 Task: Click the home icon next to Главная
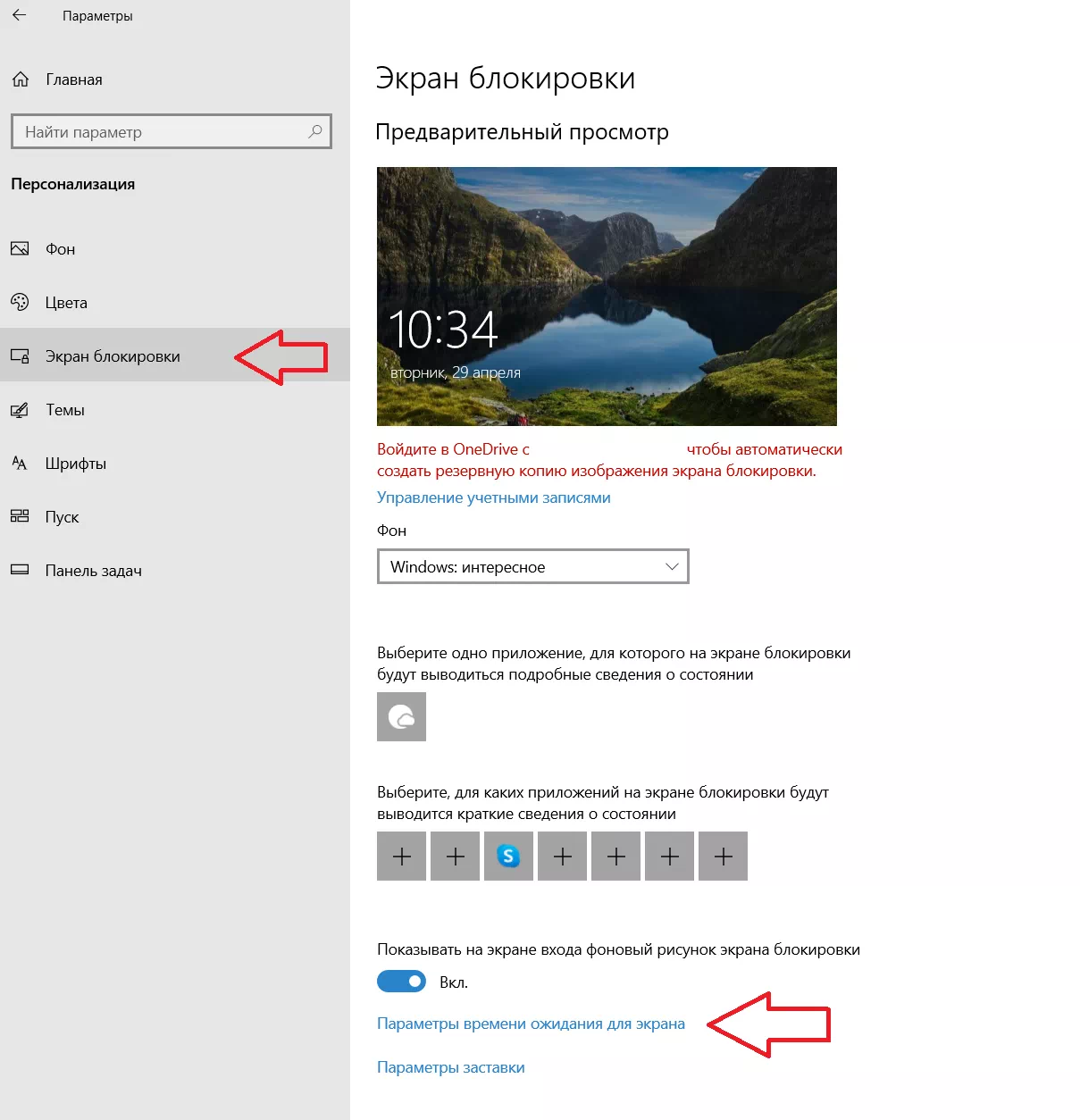(x=21, y=79)
